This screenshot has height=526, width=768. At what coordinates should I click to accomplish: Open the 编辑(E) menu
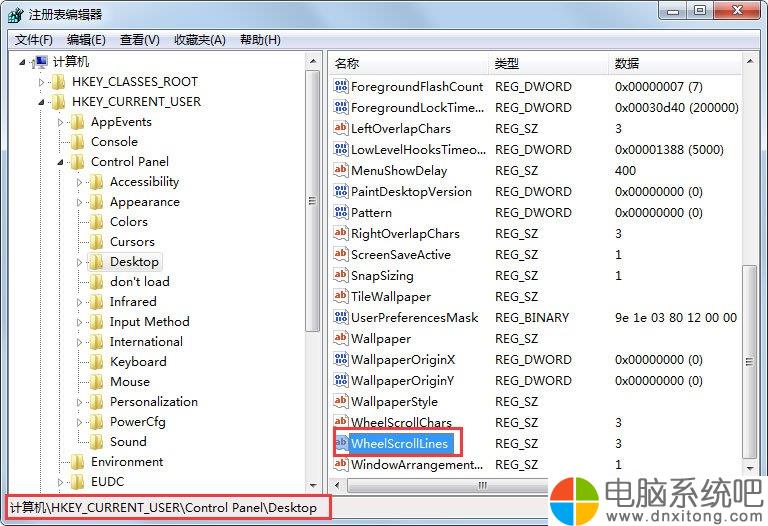click(x=86, y=40)
